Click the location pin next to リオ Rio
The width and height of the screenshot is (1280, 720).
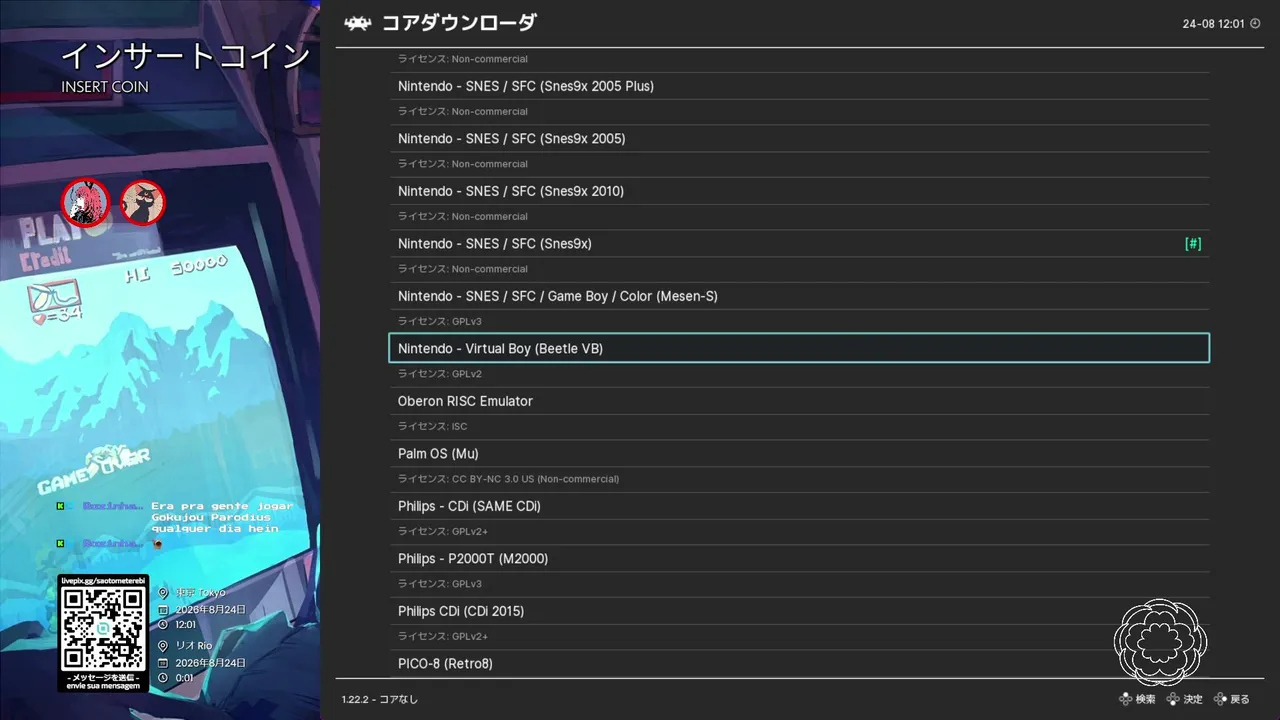[x=163, y=646]
